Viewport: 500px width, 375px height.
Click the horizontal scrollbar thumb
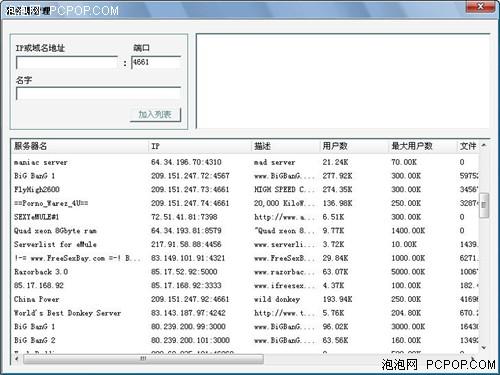tap(143, 359)
